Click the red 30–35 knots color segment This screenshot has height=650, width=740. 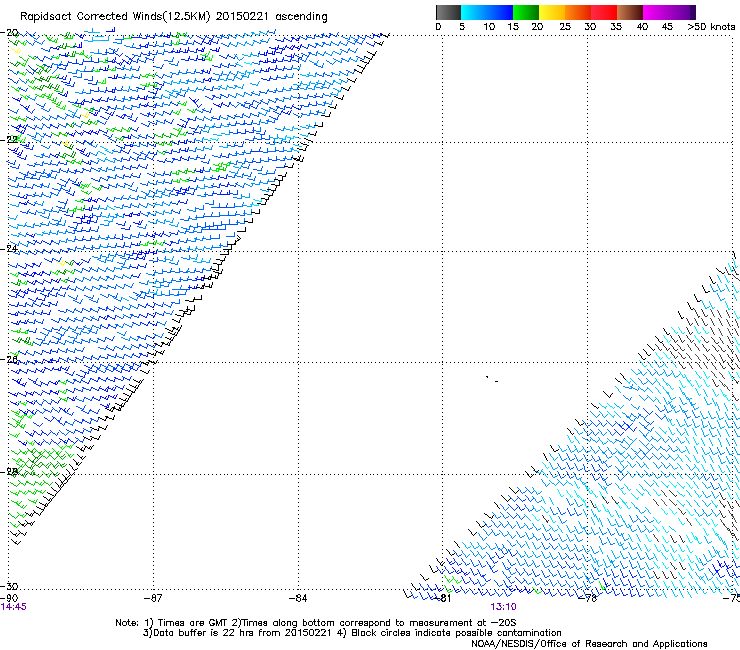coord(604,12)
